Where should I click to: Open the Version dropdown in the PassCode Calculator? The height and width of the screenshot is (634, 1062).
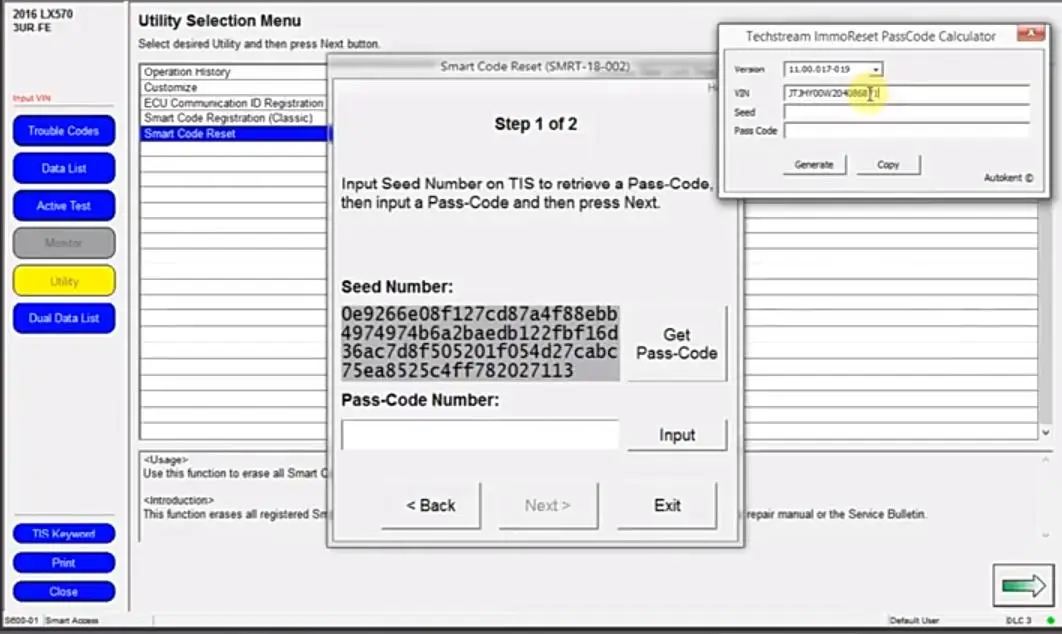pos(876,70)
